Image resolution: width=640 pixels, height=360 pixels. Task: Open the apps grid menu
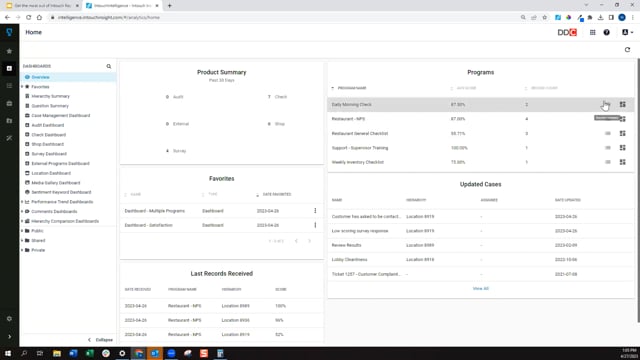[592, 32]
